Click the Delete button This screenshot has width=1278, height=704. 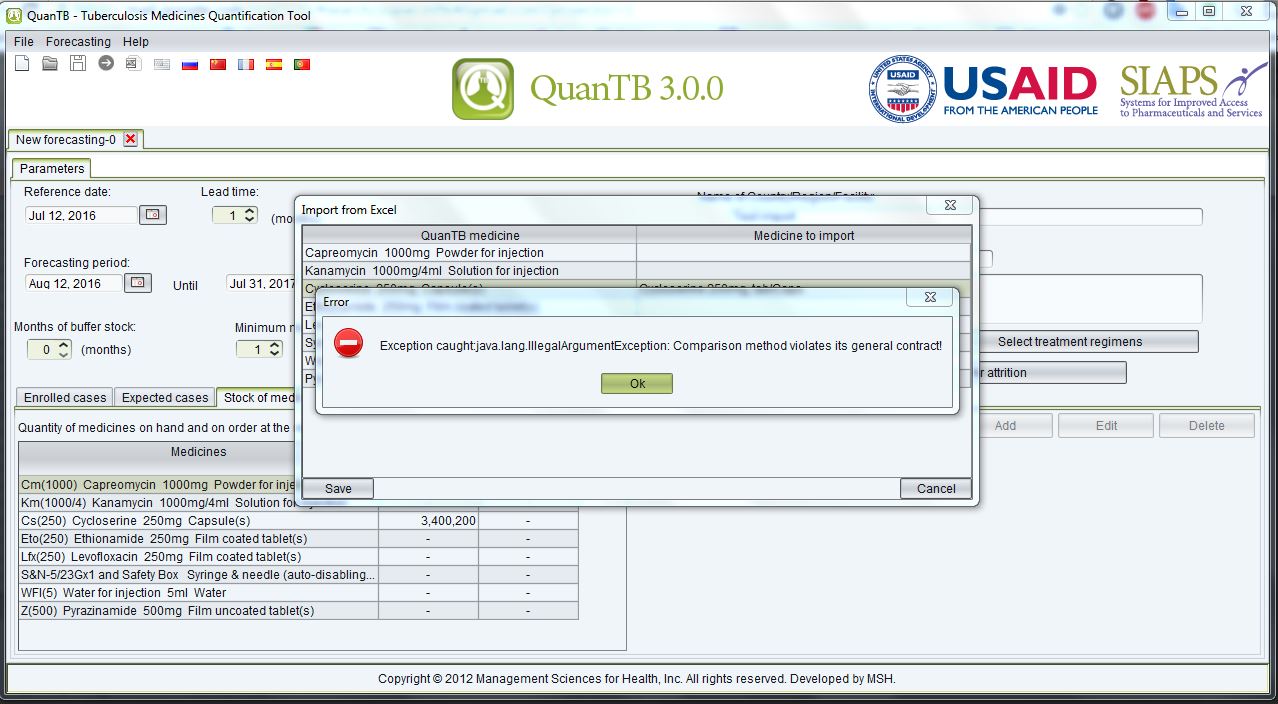(x=1206, y=426)
